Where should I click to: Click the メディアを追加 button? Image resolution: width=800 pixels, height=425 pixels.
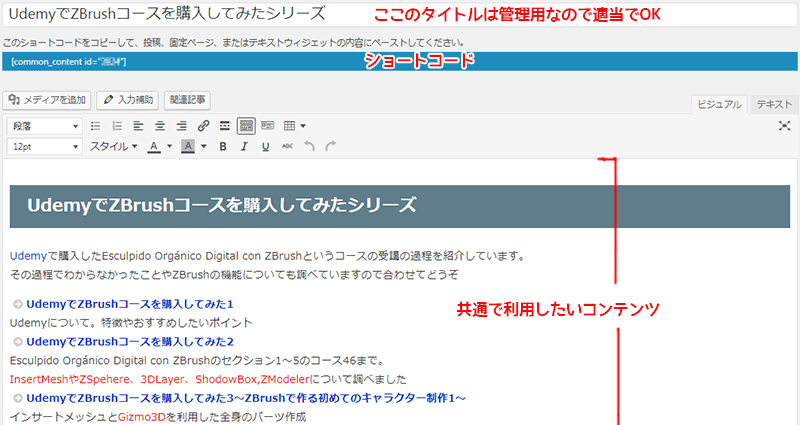(48, 100)
